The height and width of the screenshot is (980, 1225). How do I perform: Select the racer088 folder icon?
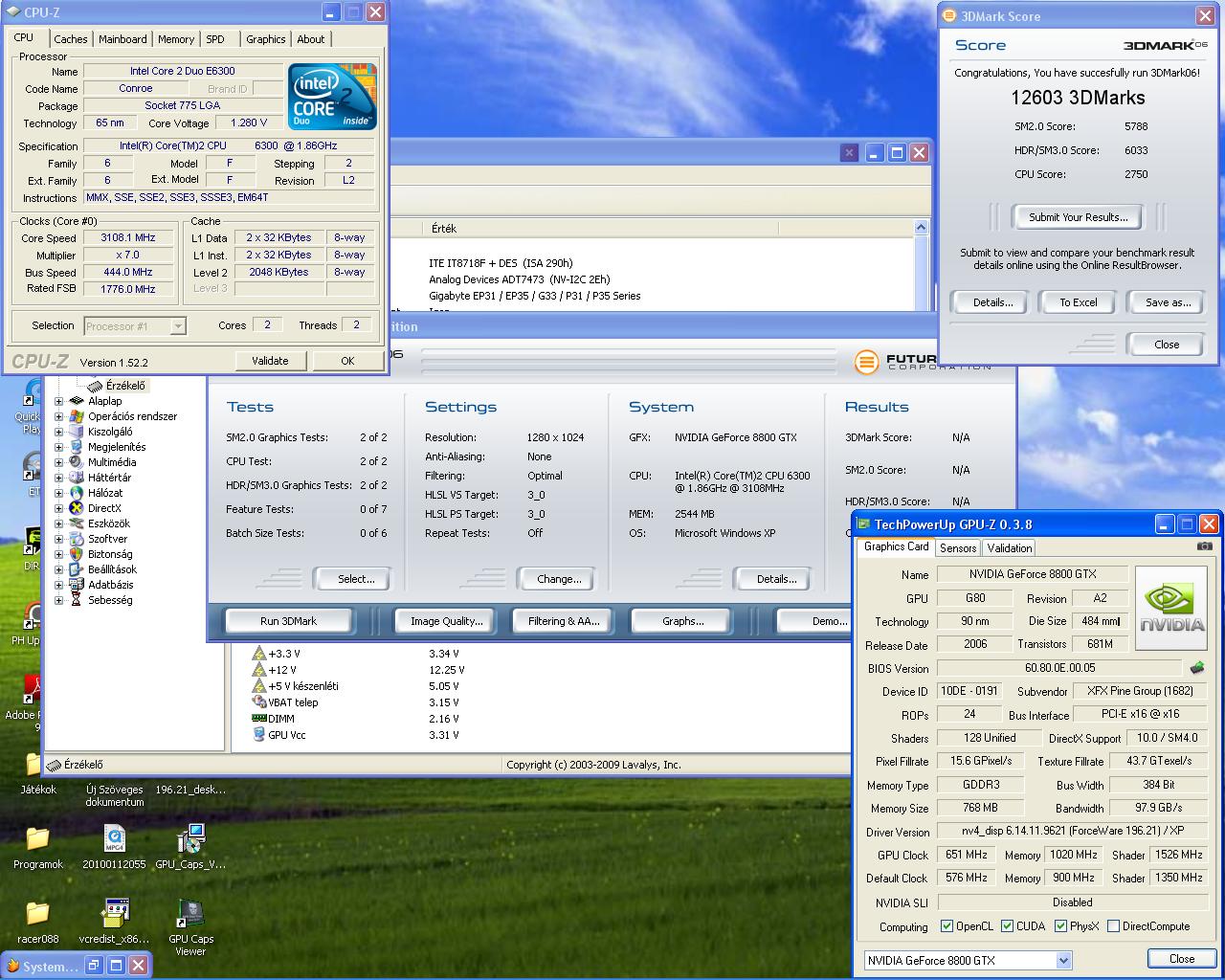pyautogui.click(x=37, y=913)
